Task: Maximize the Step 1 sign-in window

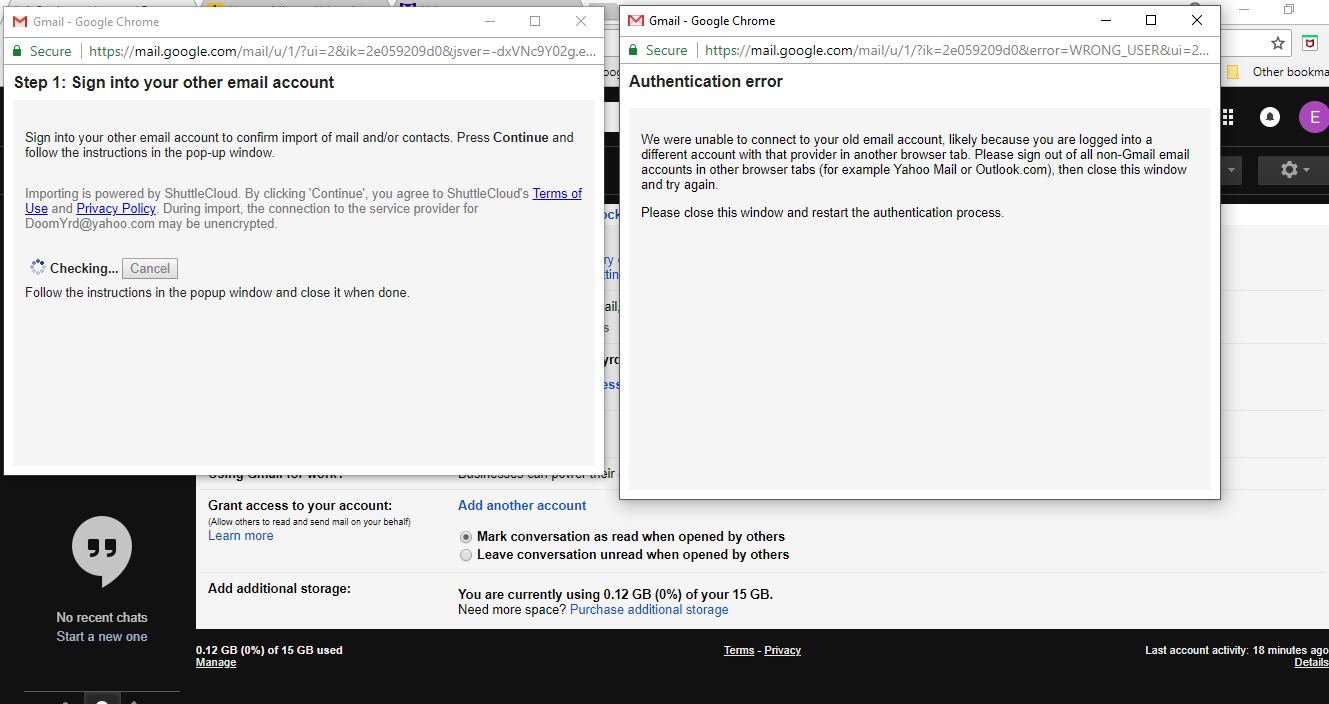Action: [535, 21]
